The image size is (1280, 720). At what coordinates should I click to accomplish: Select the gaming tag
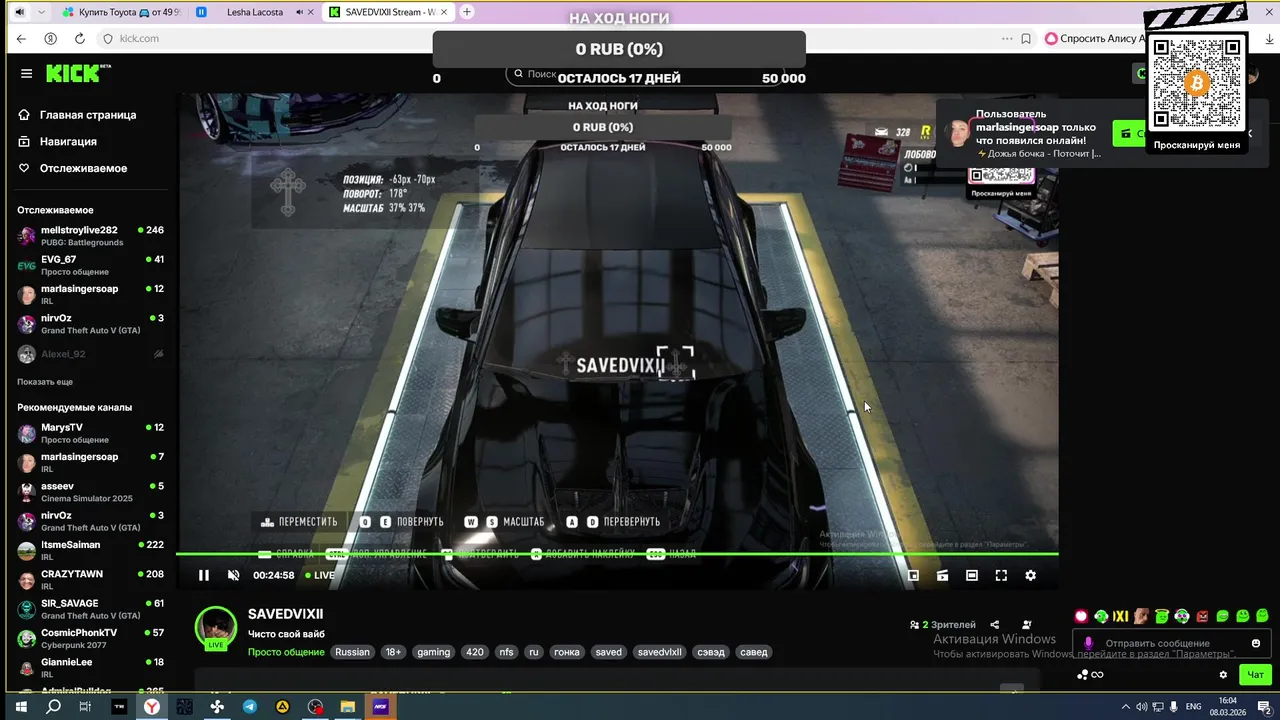pyautogui.click(x=433, y=652)
